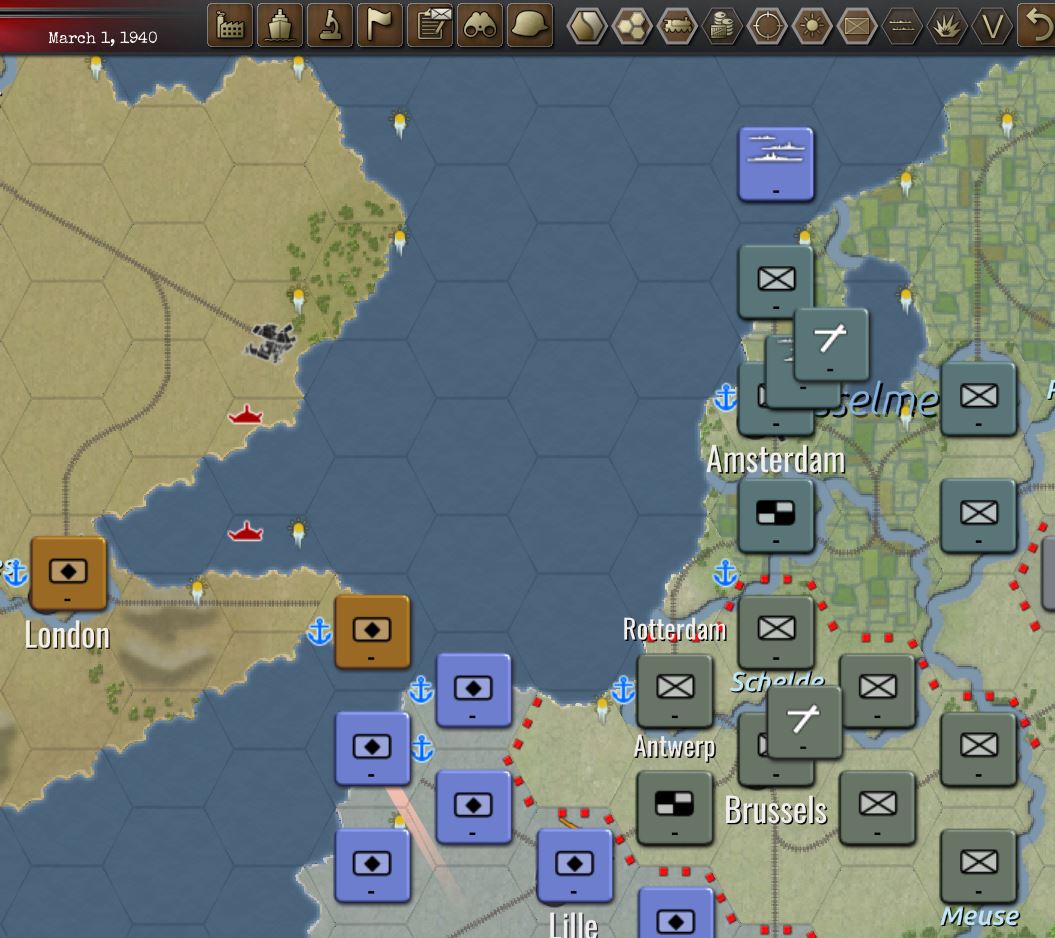The width and height of the screenshot is (1055, 938).
Task: Select the air unit near Amsterdam
Action: click(831, 345)
